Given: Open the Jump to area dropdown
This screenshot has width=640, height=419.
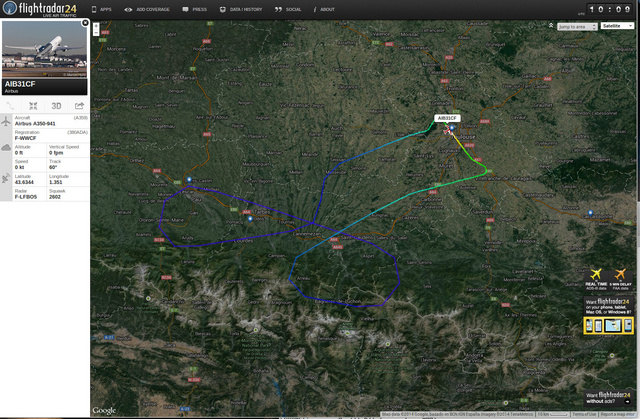Looking at the screenshot, I should coord(577,27).
